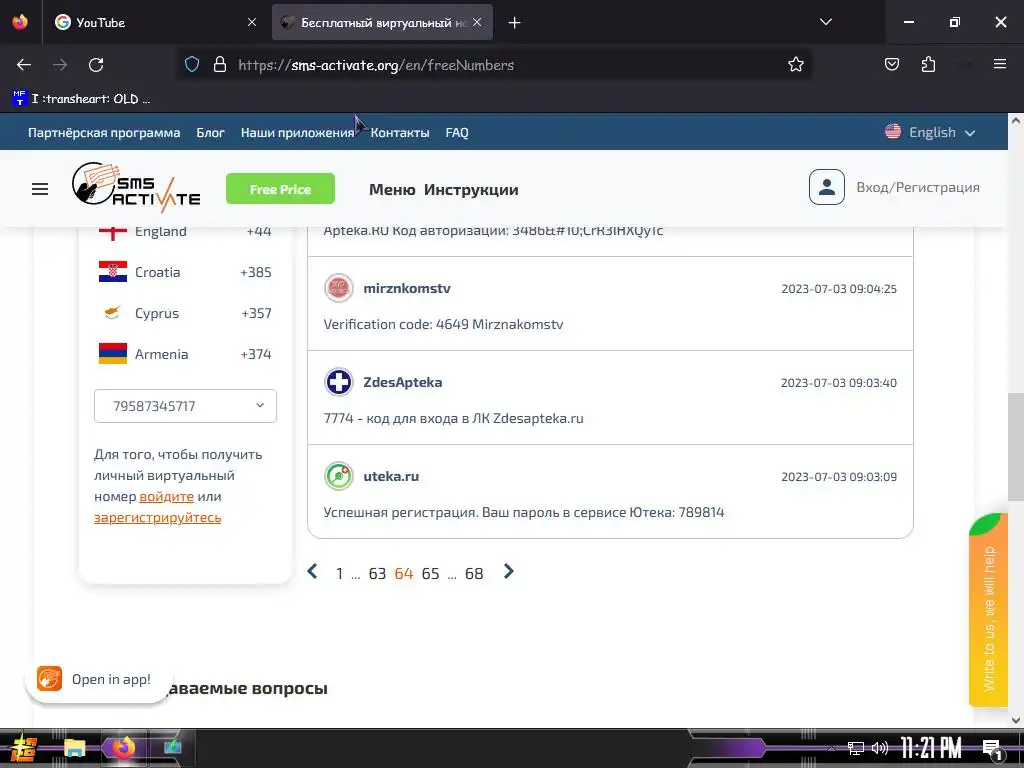Expand the English language dropdown
Screen dimensions: 1024x768
pyautogui.click(x=931, y=133)
